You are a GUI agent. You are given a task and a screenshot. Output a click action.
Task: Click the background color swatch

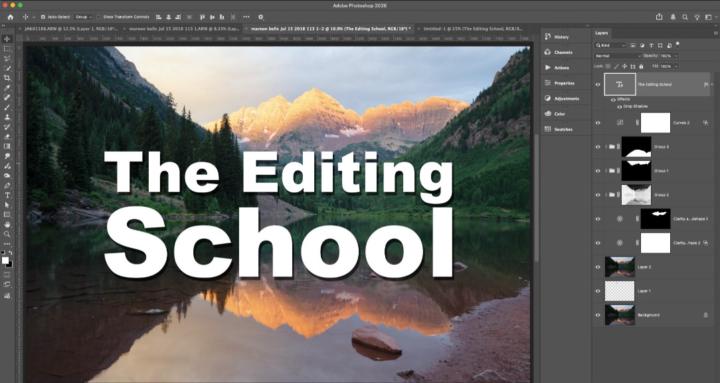tap(10, 264)
